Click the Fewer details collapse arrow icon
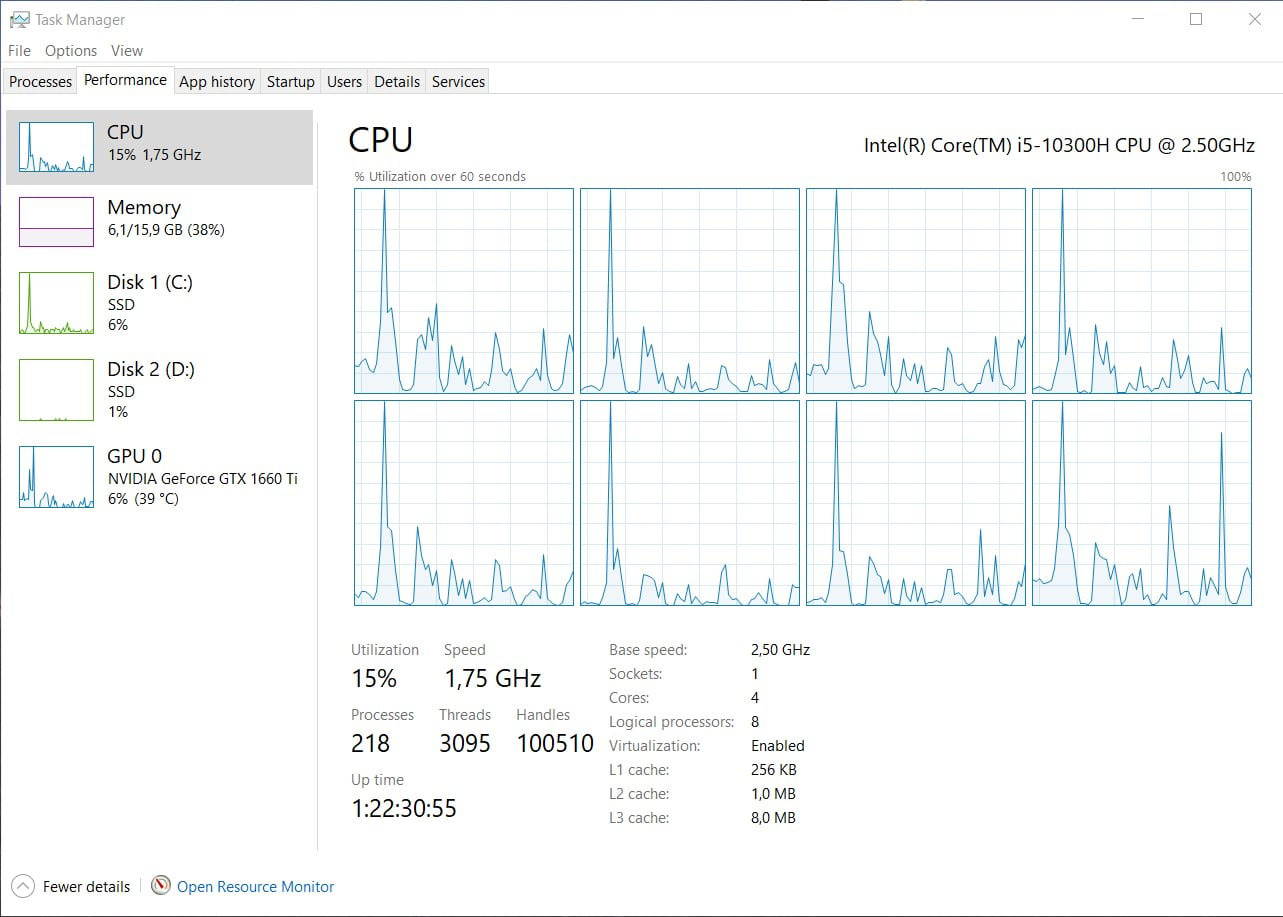Screen dimensions: 1283x917 [x=22, y=886]
